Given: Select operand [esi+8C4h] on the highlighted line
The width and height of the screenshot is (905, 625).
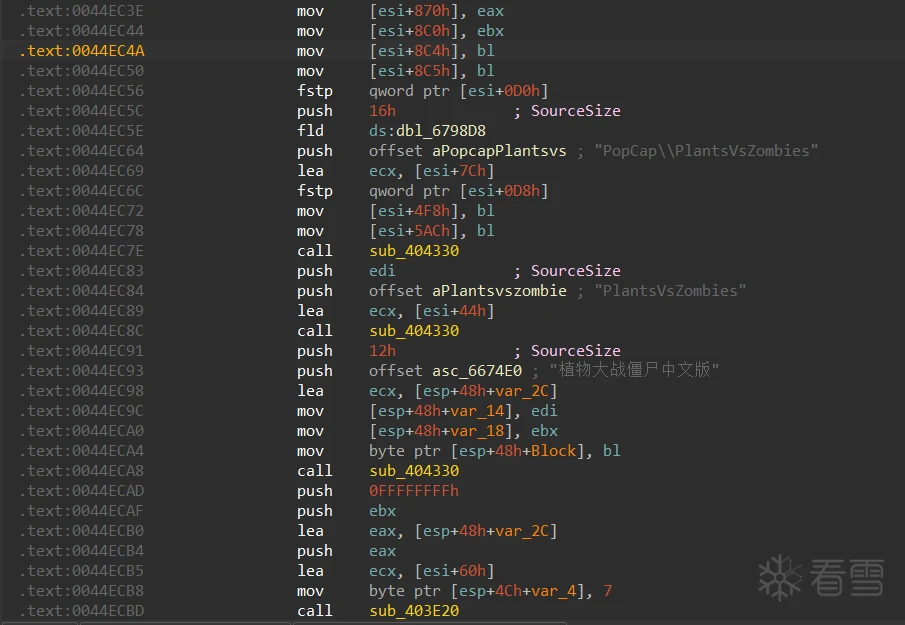Looking at the screenshot, I should [414, 51].
